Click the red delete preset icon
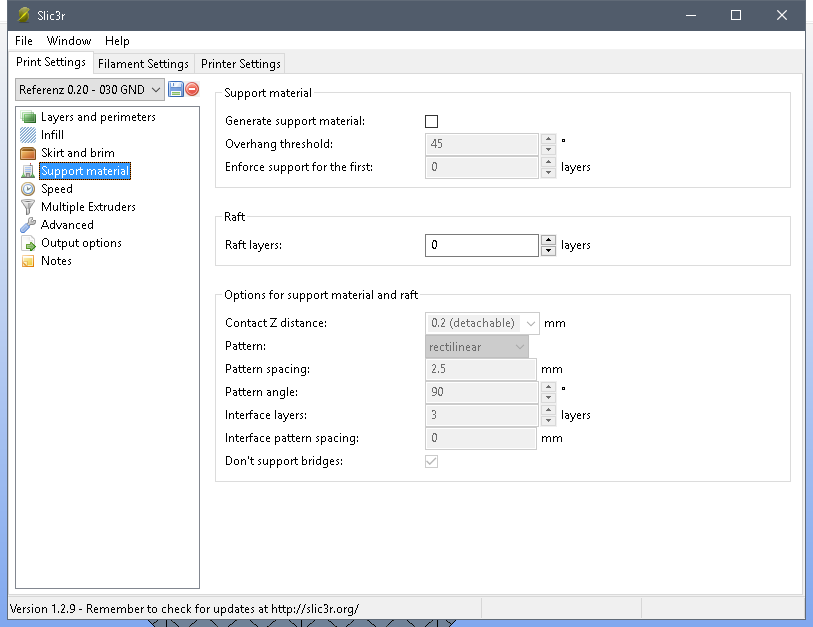This screenshot has height=627, width=813. tap(192, 89)
